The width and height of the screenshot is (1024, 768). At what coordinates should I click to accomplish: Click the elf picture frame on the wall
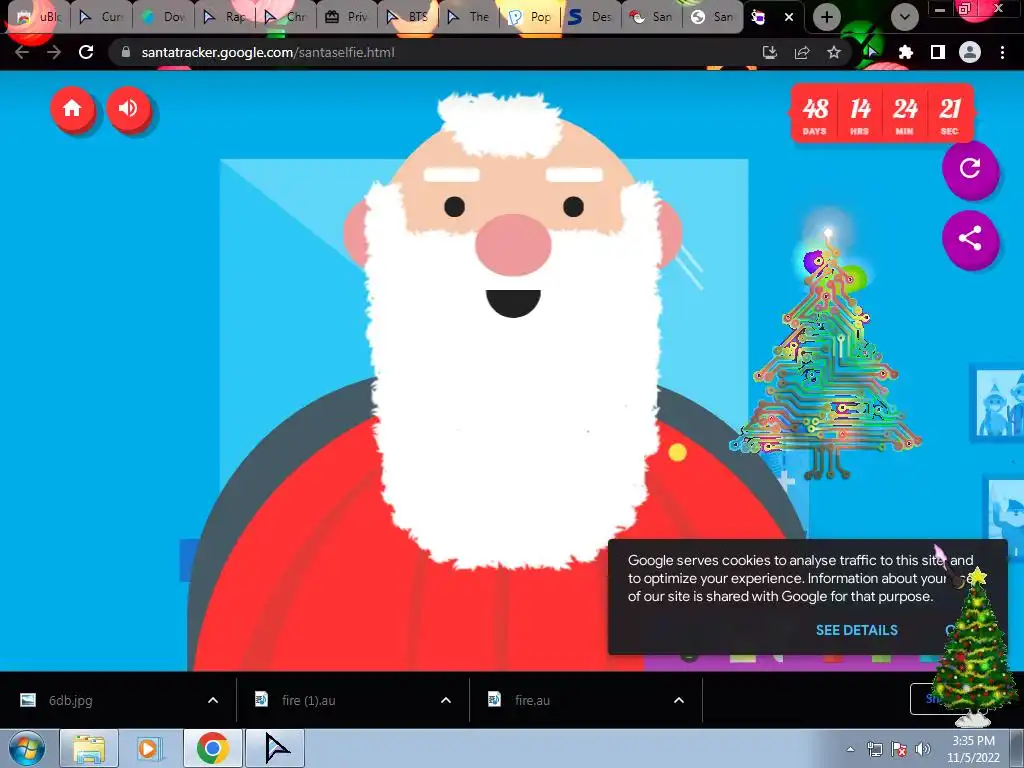pos(997,402)
